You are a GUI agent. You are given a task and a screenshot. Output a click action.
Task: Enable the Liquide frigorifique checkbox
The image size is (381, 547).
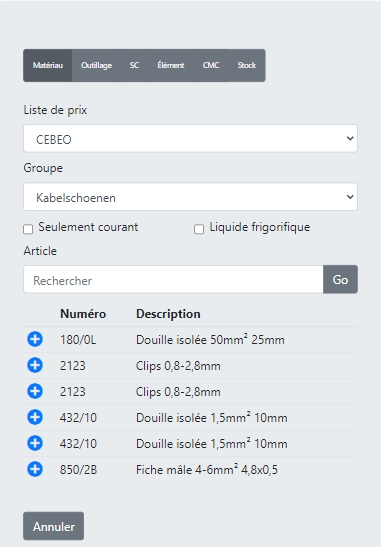[199, 229]
